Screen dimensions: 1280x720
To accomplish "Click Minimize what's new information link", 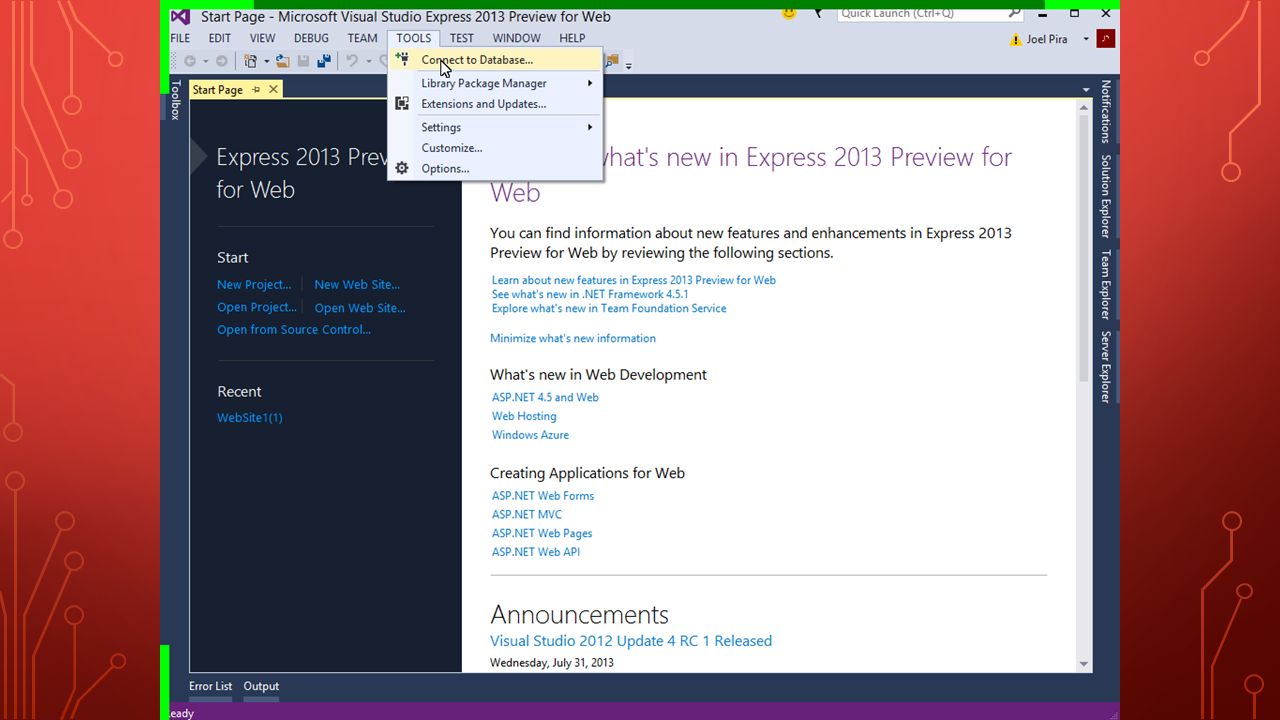I will 573,338.
